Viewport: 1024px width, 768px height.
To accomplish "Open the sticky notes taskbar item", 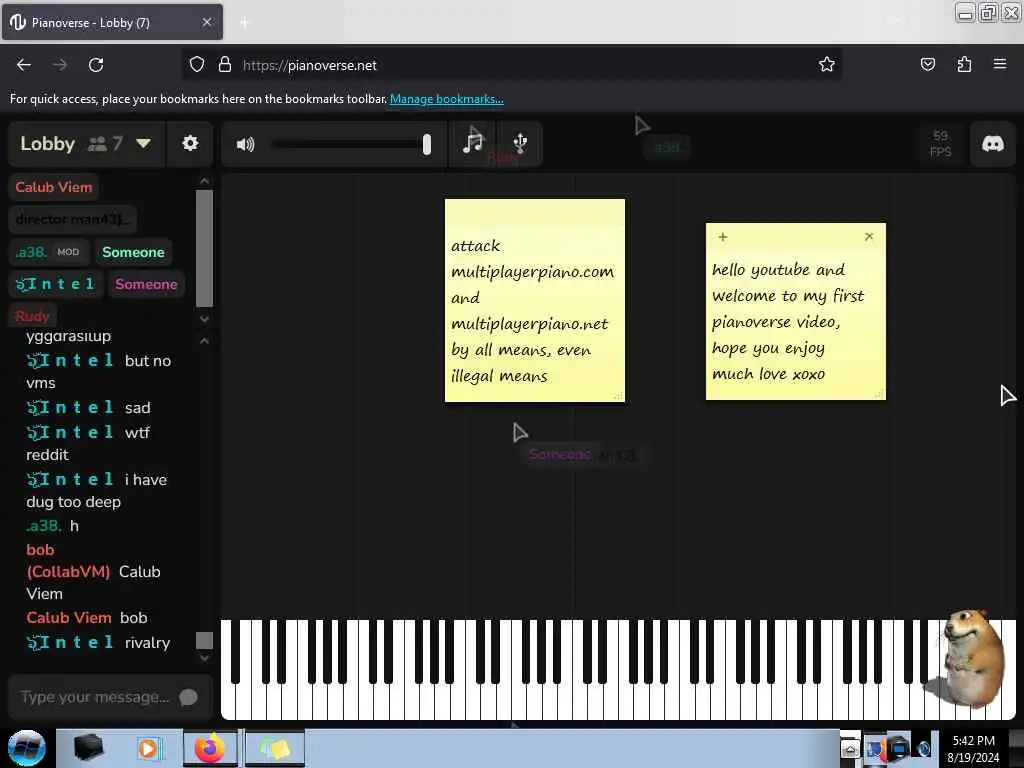I will (274, 748).
